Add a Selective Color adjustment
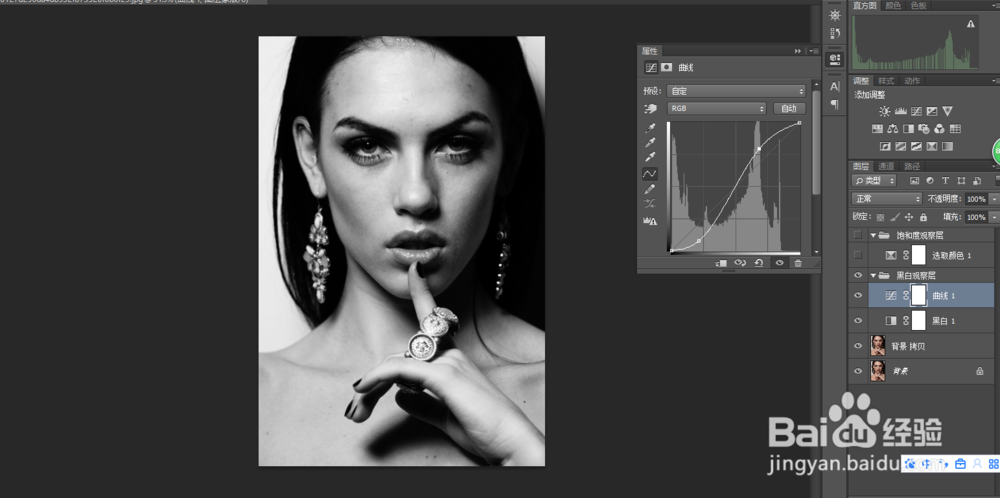The image size is (1000, 498). pos(932,147)
